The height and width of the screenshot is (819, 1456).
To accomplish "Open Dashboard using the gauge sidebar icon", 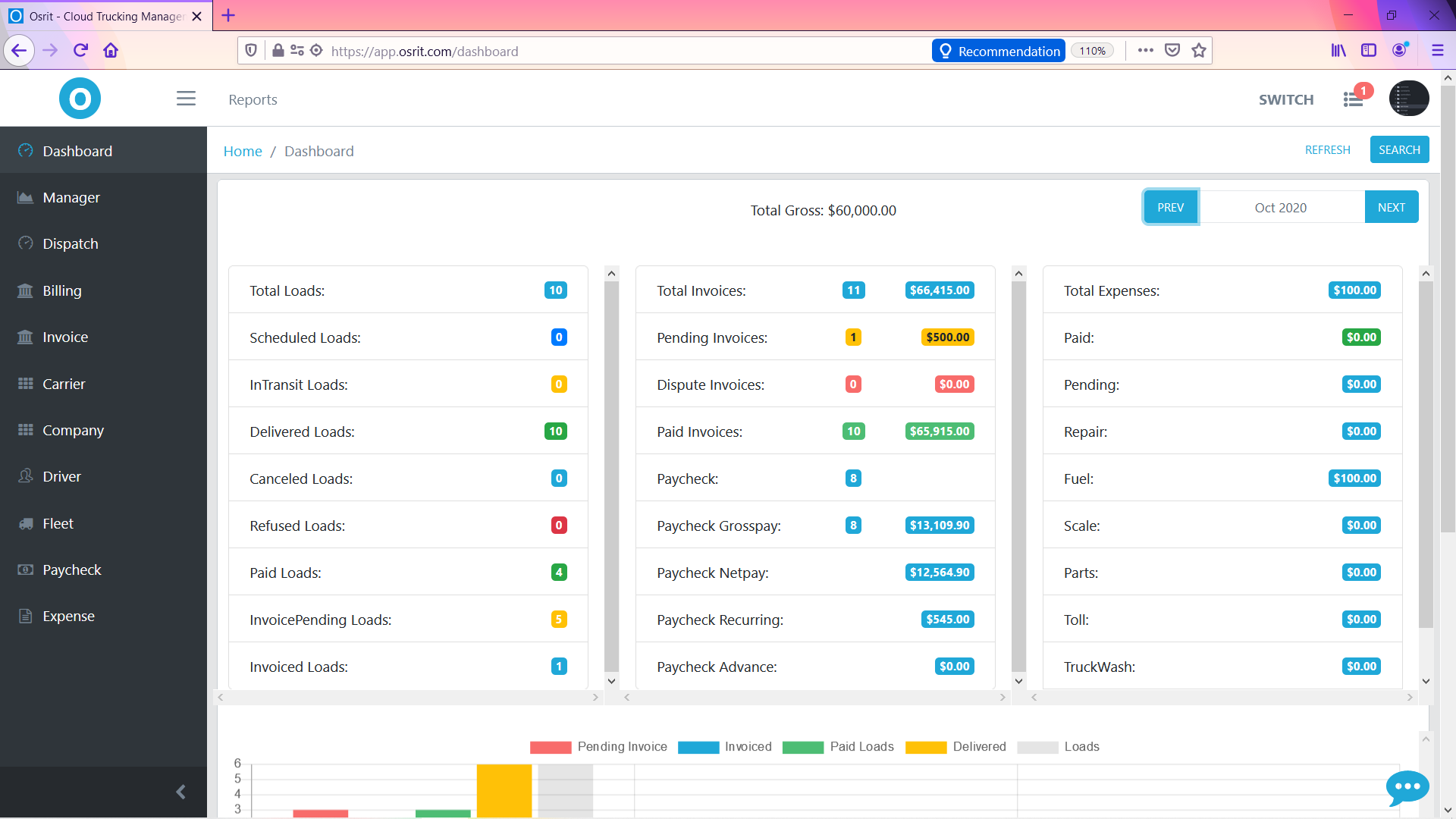I will (25, 150).
